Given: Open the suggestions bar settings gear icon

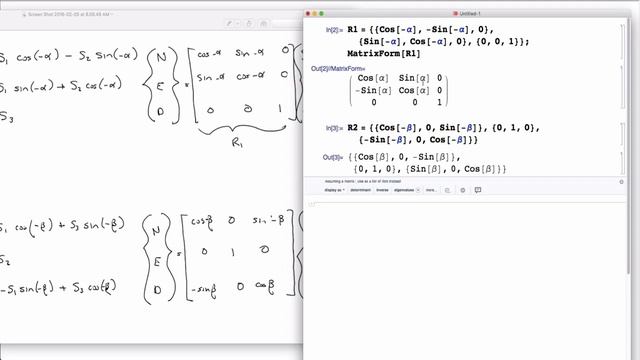Looking at the screenshot, I should tap(462, 190).
